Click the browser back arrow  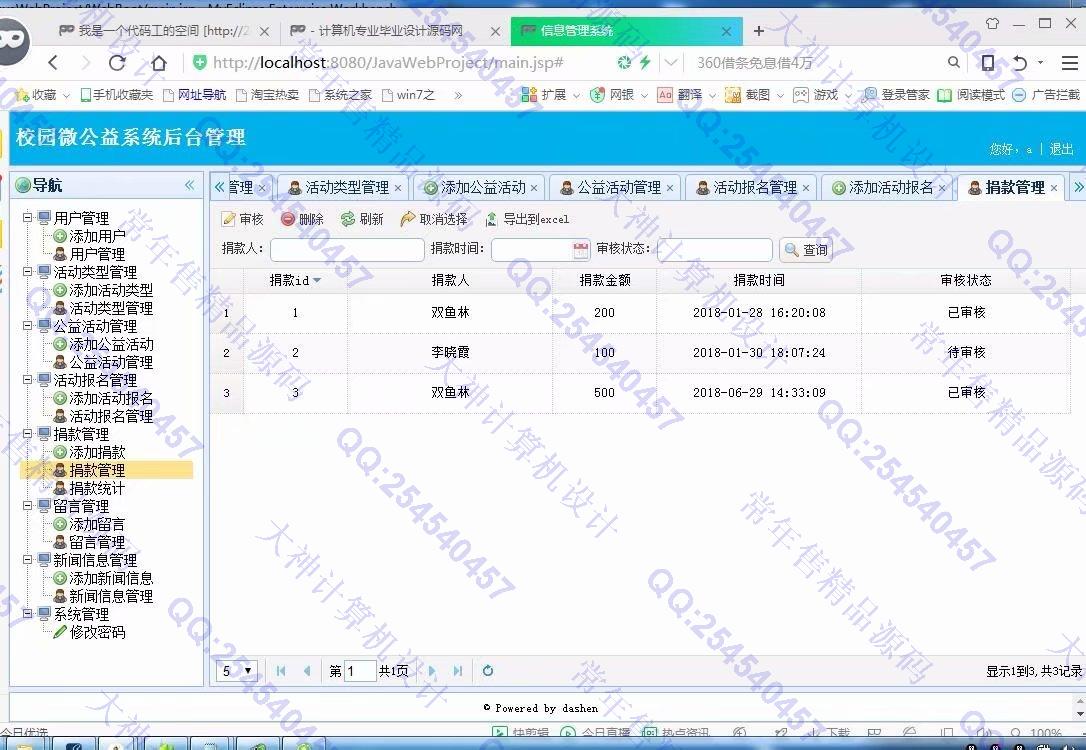(53, 63)
